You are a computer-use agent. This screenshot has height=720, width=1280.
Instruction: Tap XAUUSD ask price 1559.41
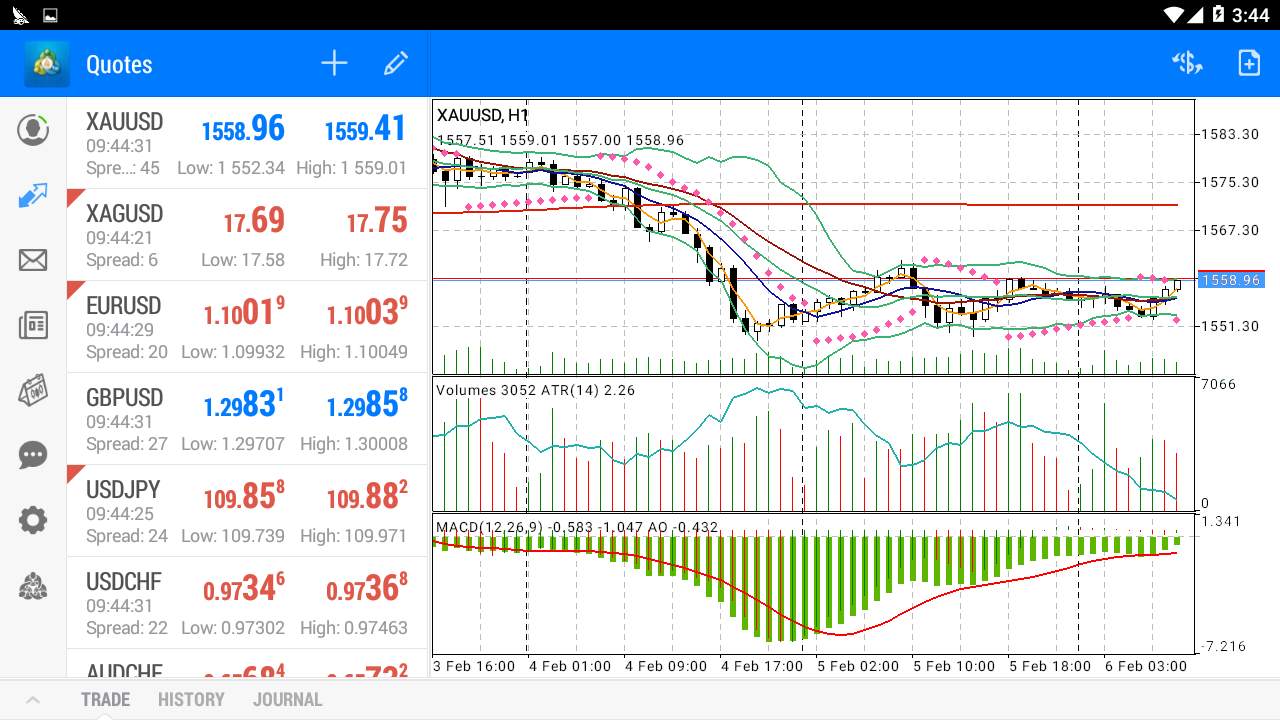365,129
